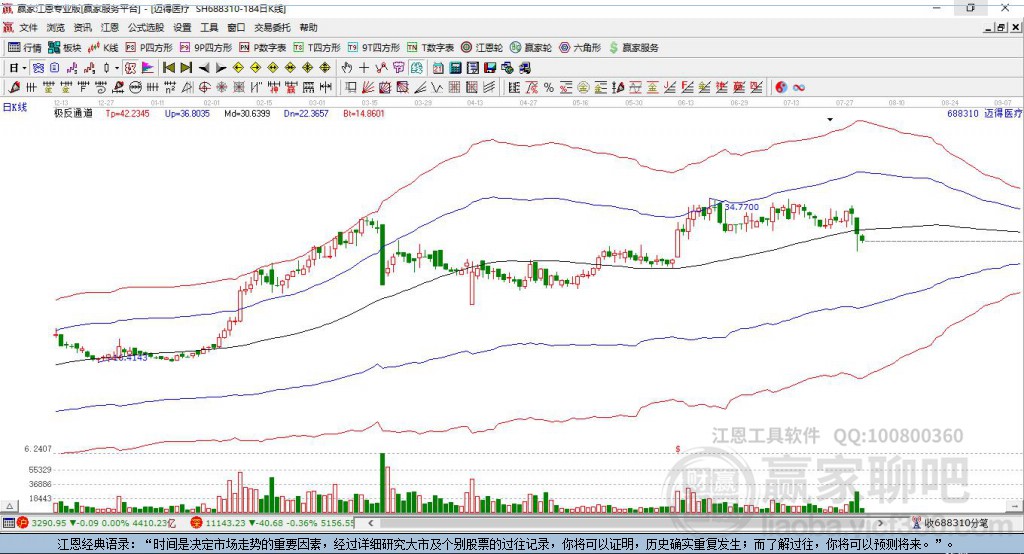The height and width of the screenshot is (554, 1024).
Task: Toggle the 权 adjustment icon
Action: pyautogui.click(x=131, y=68)
